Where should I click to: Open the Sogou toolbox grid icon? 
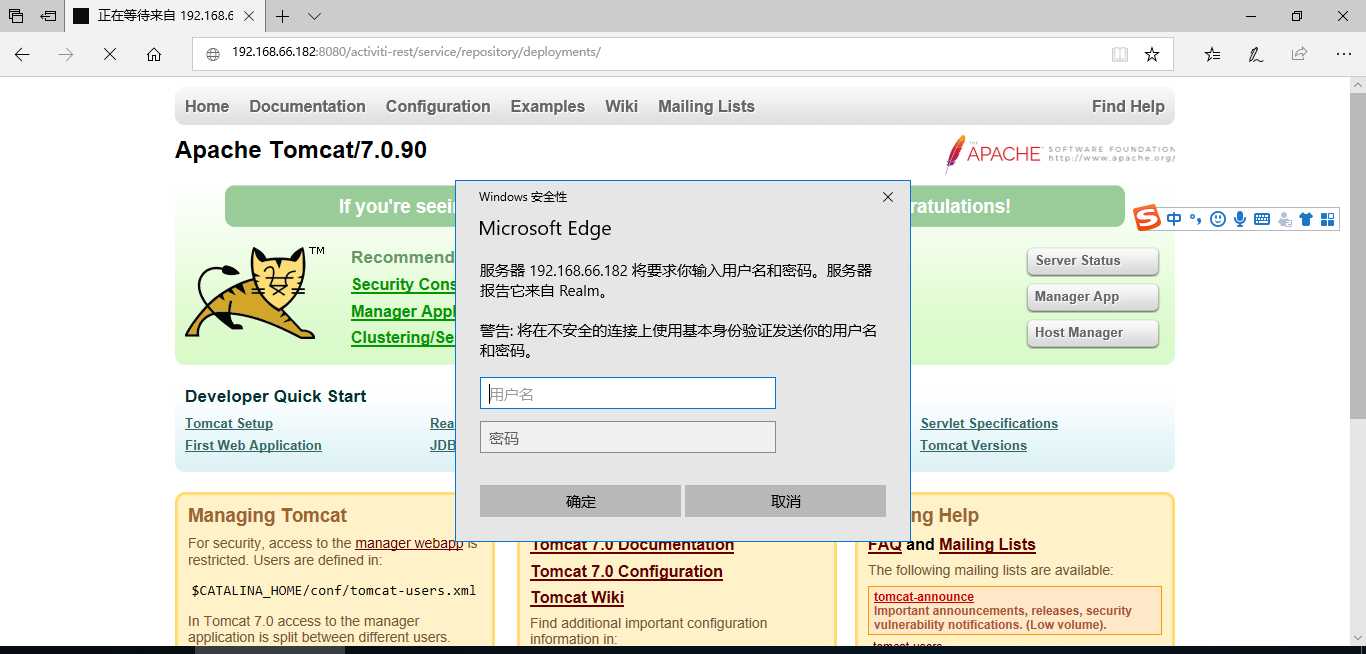coord(1328,219)
